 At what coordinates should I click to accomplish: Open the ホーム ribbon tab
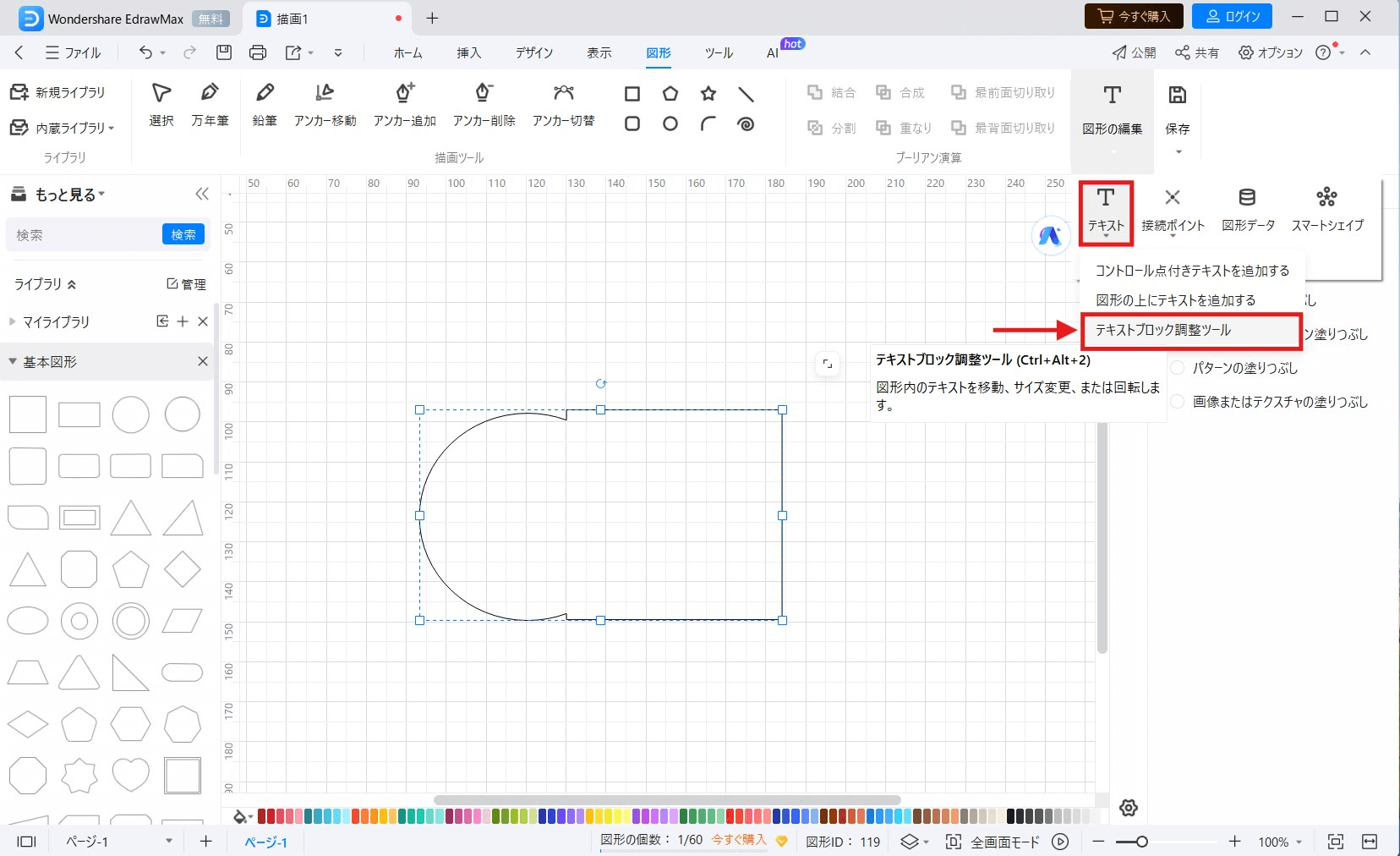click(407, 52)
